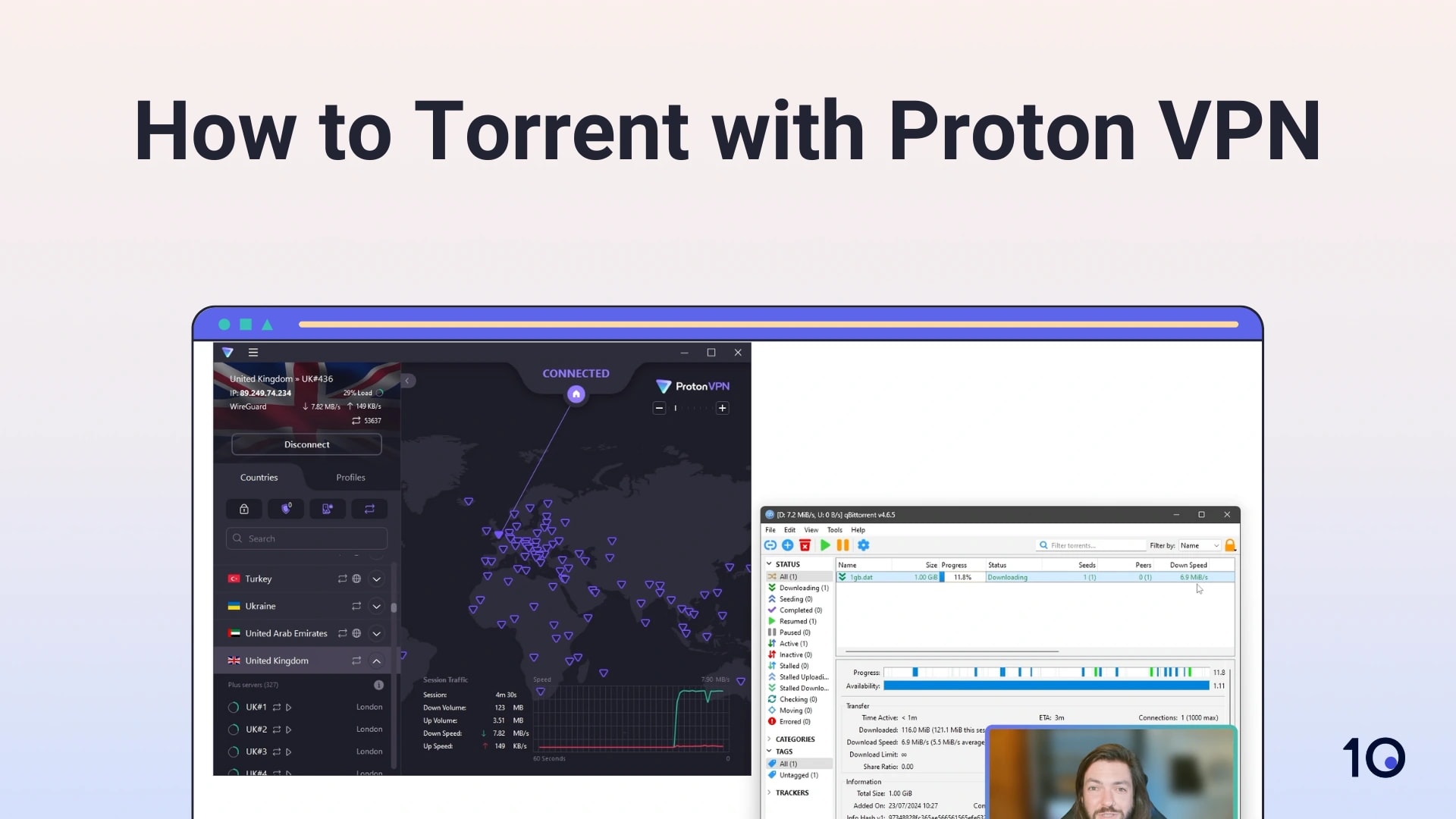Click the torrent list horizontal scrollbar
This screenshot has width=1456, height=819.
pyautogui.click(x=952, y=651)
